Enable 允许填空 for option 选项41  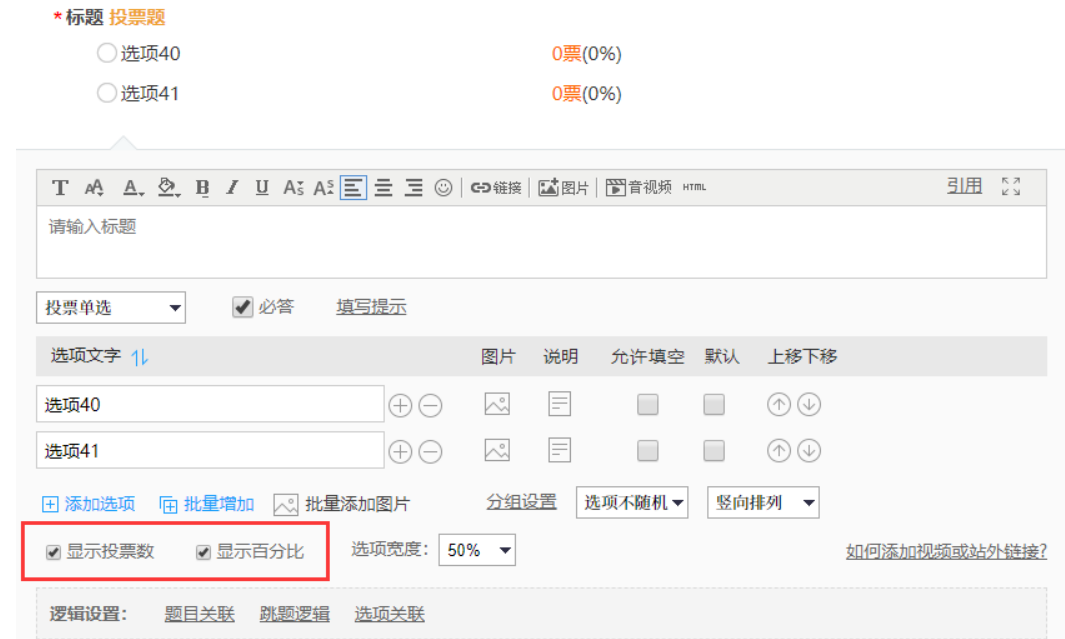(648, 451)
